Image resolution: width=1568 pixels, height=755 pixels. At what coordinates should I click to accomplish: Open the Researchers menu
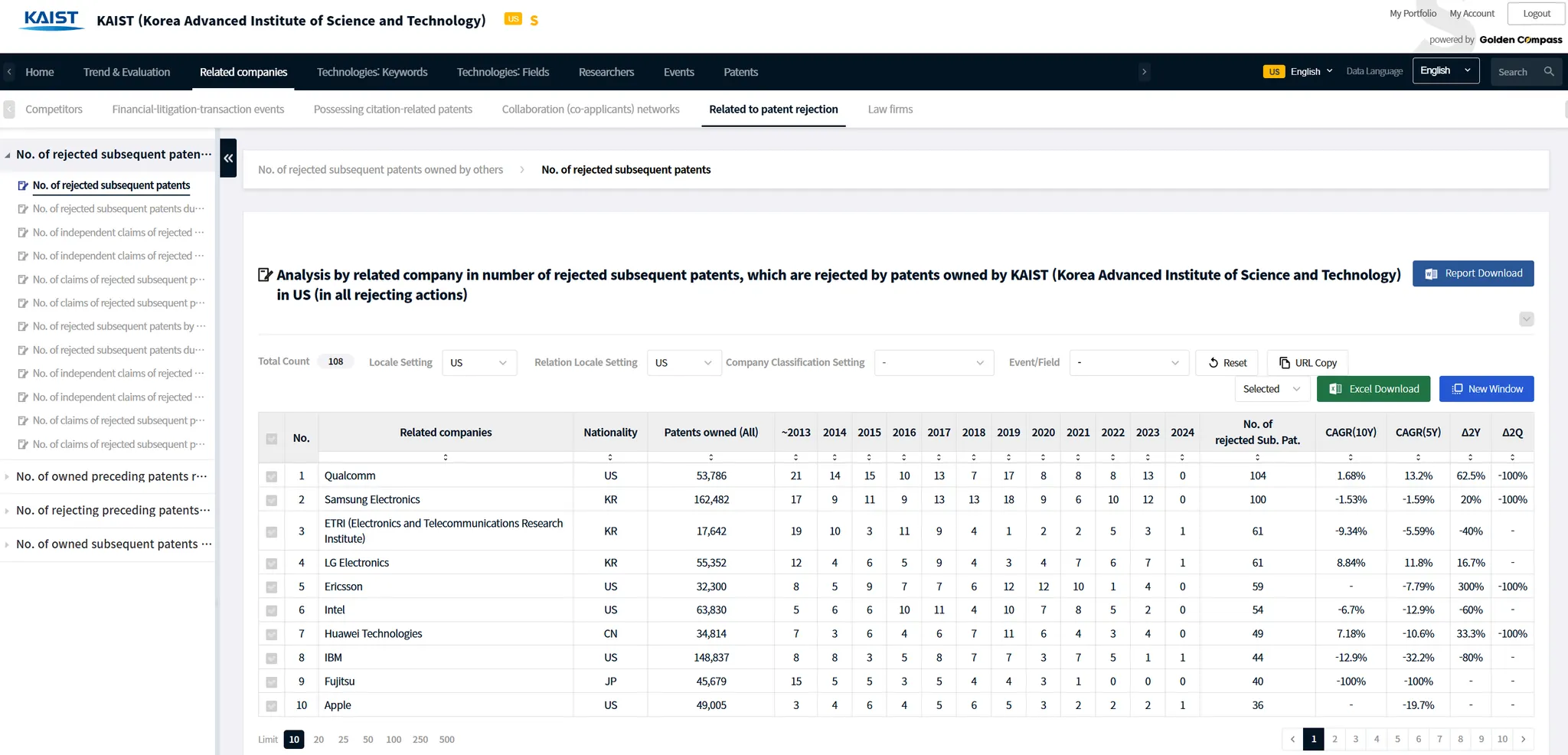[x=606, y=72]
